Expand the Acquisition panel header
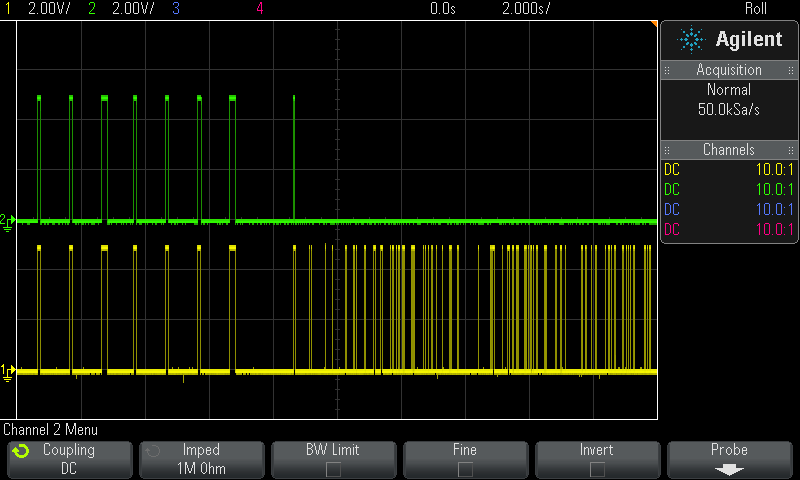This screenshot has width=800, height=480. [729, 70]
